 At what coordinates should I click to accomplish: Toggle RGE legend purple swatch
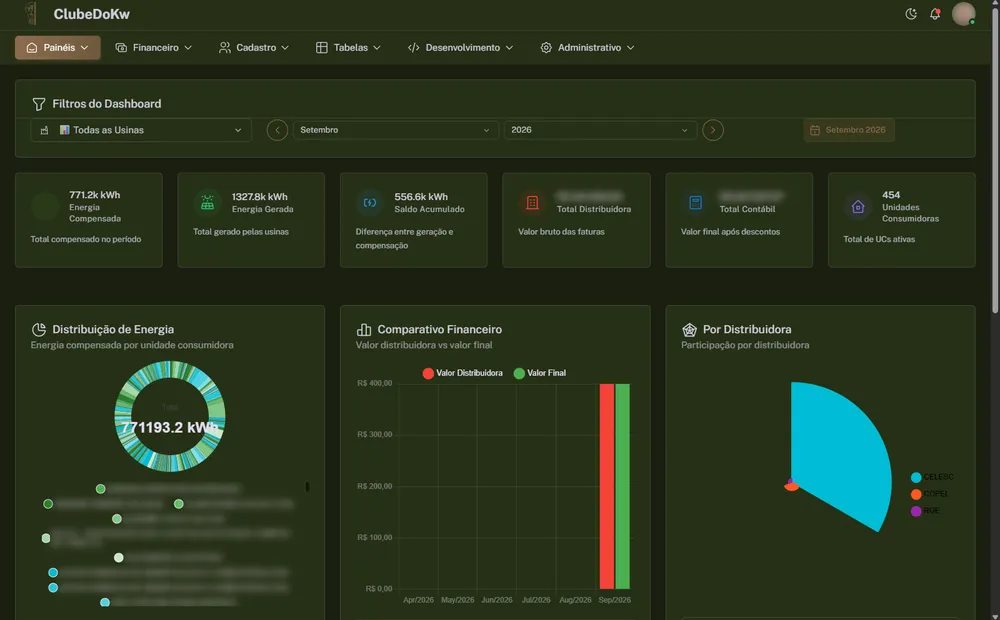click(x=916, y=511)
